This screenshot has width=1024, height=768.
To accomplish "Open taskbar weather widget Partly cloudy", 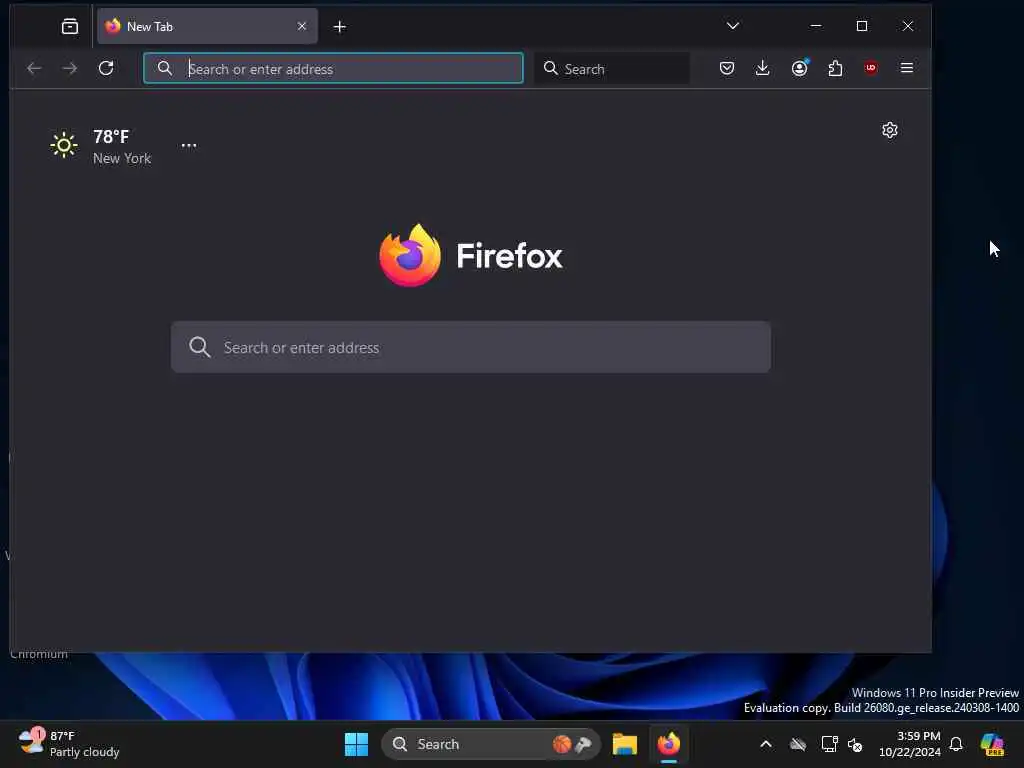I will click(x=69, y=744).
